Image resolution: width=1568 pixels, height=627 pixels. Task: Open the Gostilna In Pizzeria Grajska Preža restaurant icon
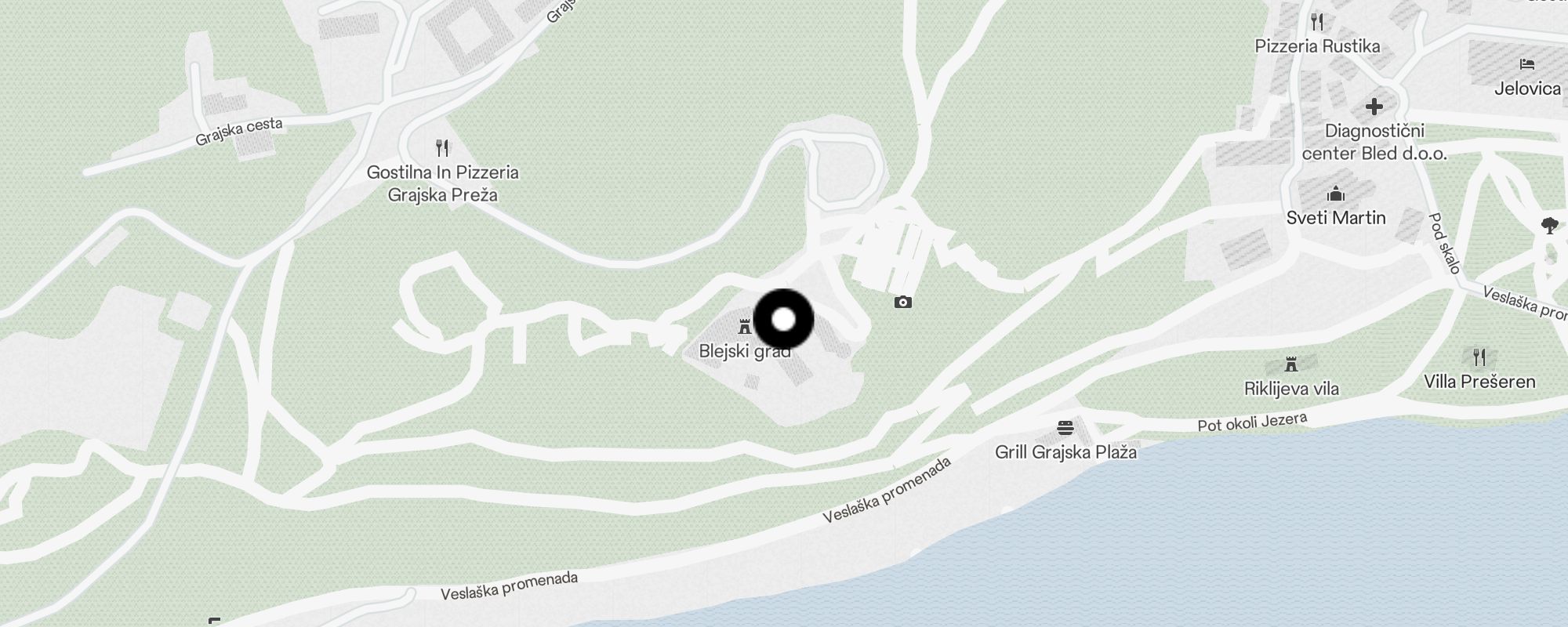442,147
